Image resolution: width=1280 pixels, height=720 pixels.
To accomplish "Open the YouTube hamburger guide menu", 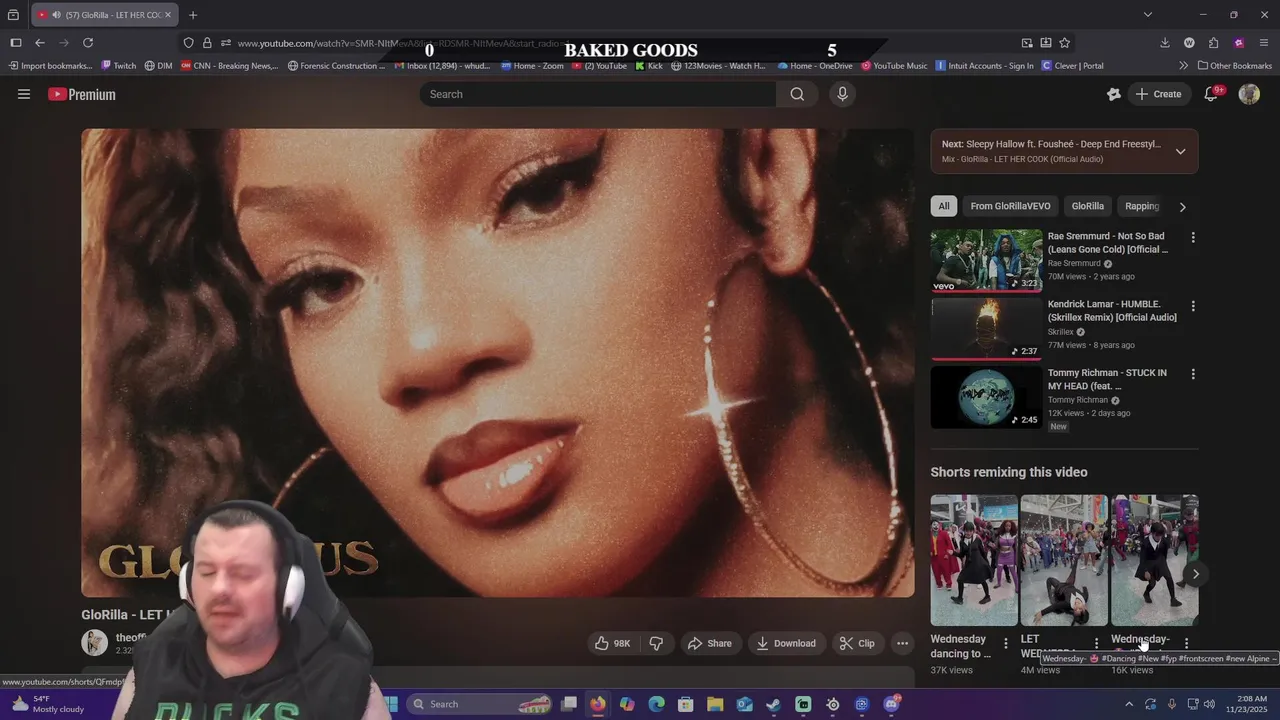I will pyautogui.click(x=24, y=94).
